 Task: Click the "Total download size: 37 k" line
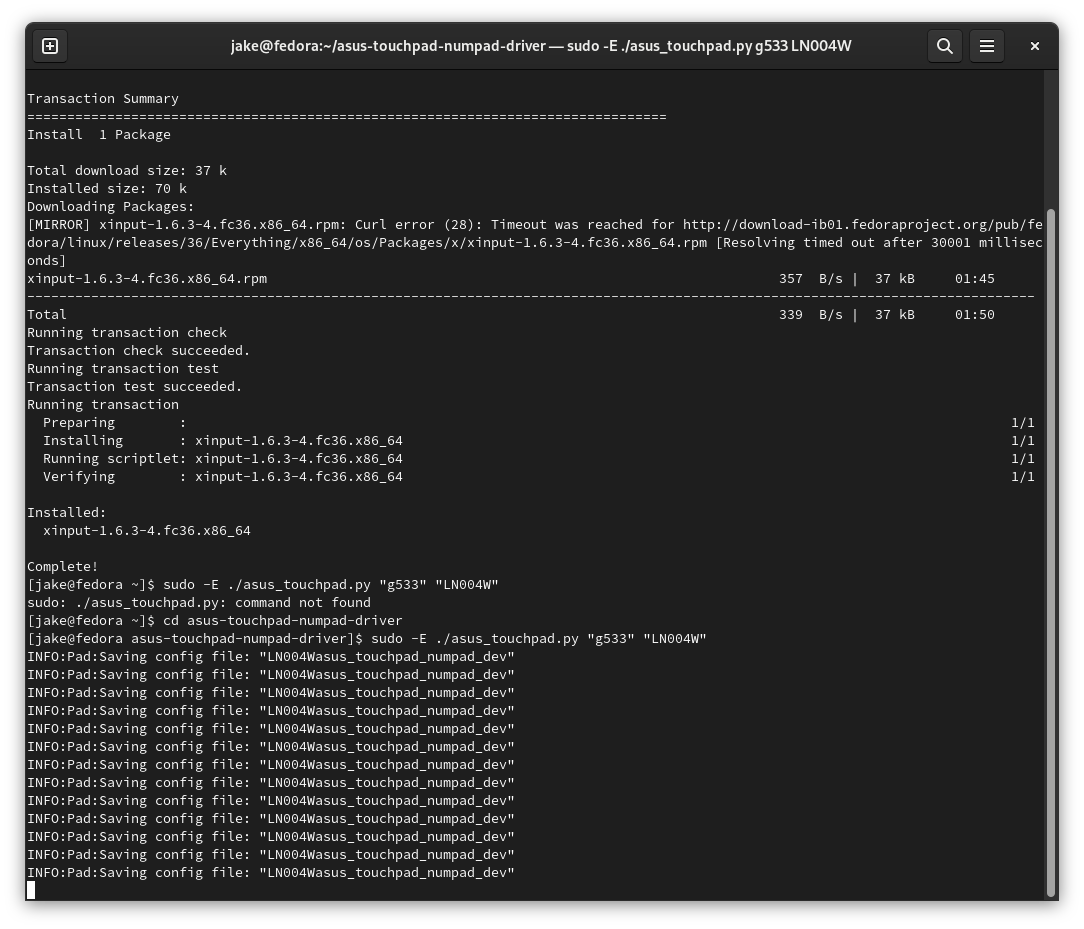[x=126, y=170]
